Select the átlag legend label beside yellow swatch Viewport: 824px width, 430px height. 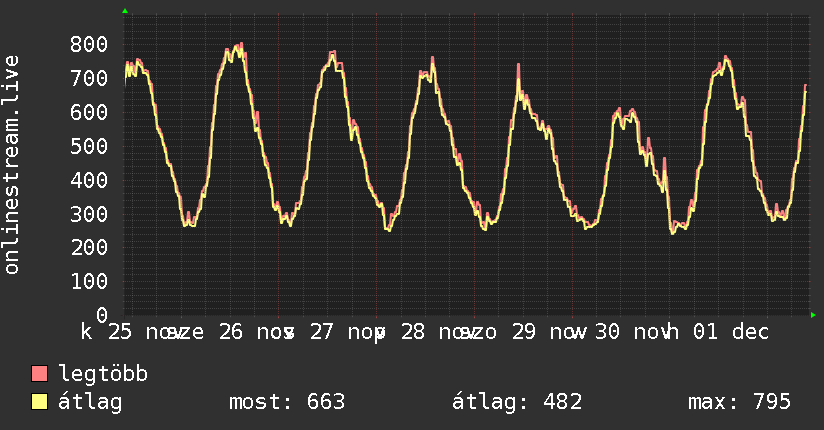(x=90, y=402)
